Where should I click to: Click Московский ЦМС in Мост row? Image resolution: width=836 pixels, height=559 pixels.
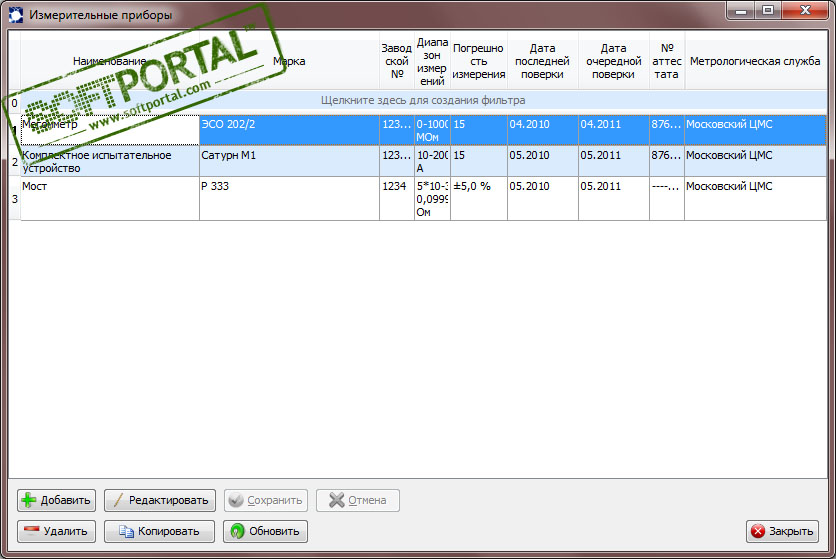point(755,198)
